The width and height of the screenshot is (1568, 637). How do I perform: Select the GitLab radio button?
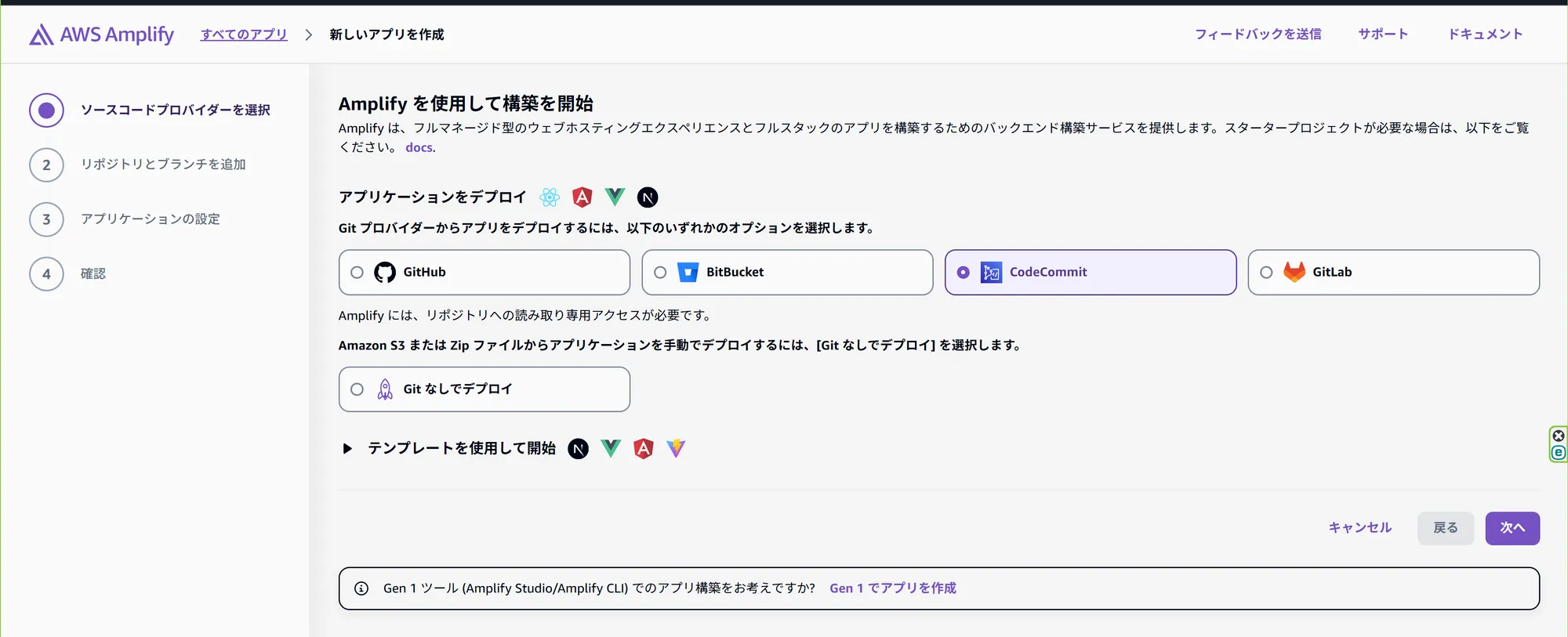1266,273
